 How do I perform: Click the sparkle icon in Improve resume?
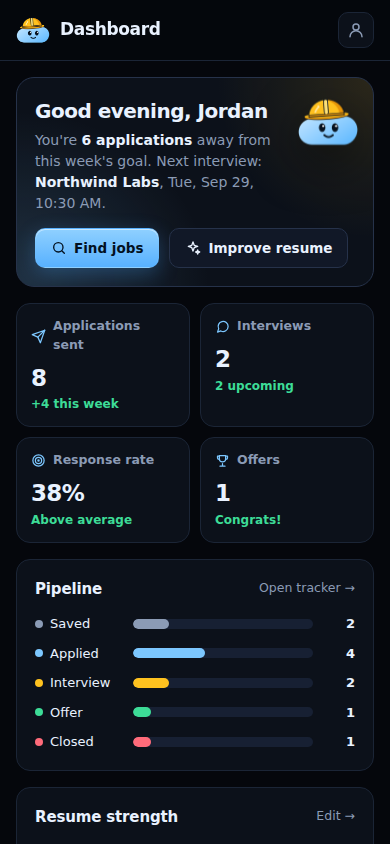pos(194,248)
